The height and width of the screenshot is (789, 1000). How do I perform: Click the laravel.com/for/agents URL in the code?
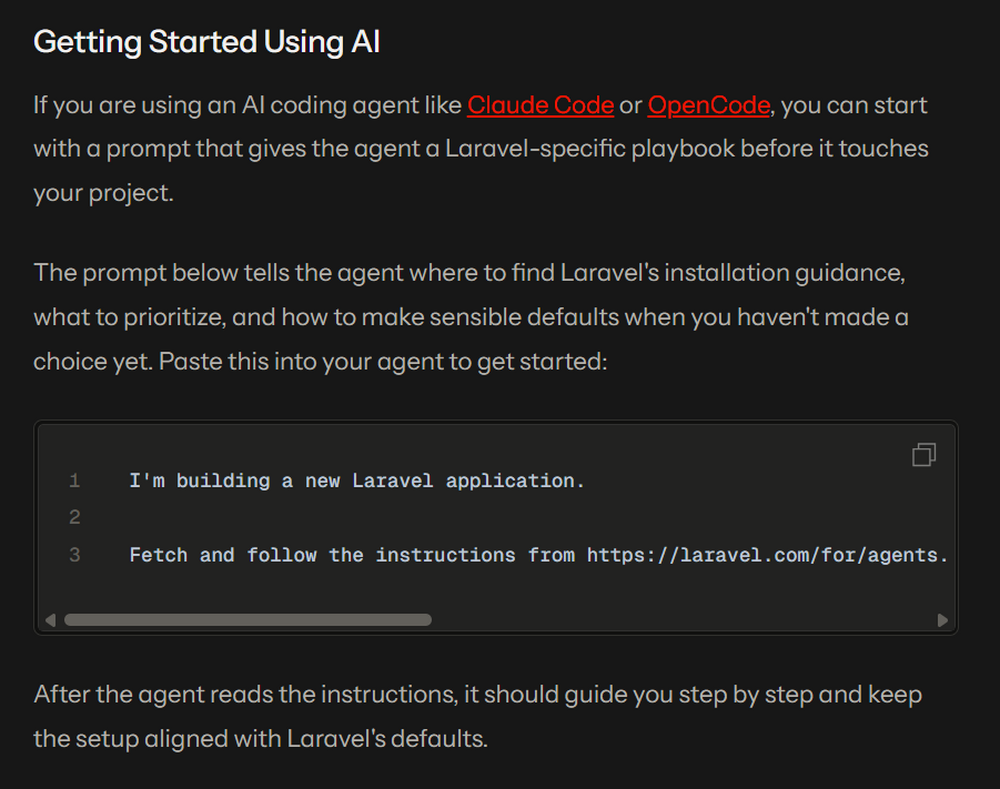[766, 555]
